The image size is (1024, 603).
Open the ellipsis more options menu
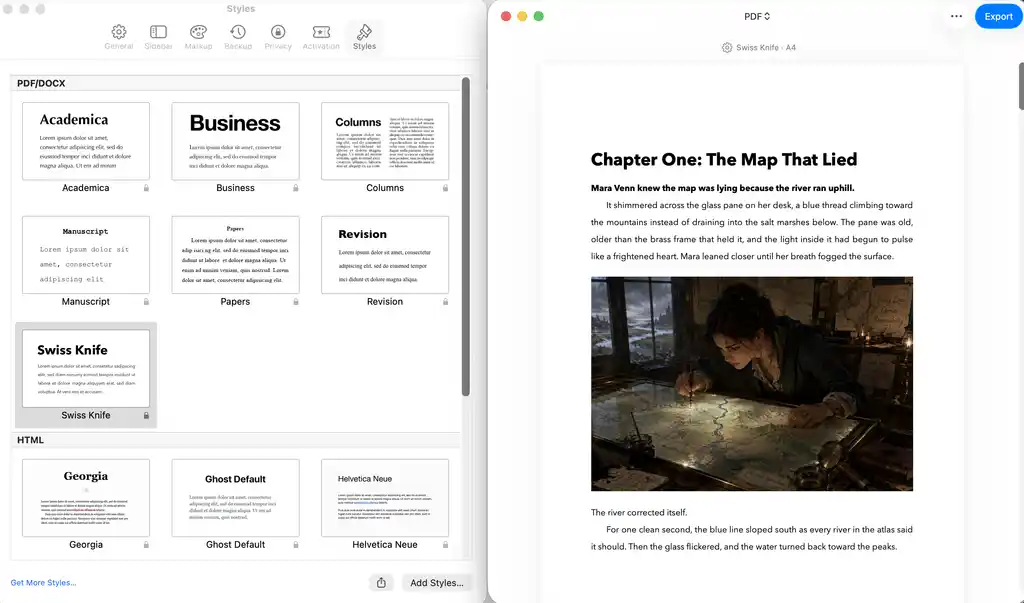click(956, 16)
